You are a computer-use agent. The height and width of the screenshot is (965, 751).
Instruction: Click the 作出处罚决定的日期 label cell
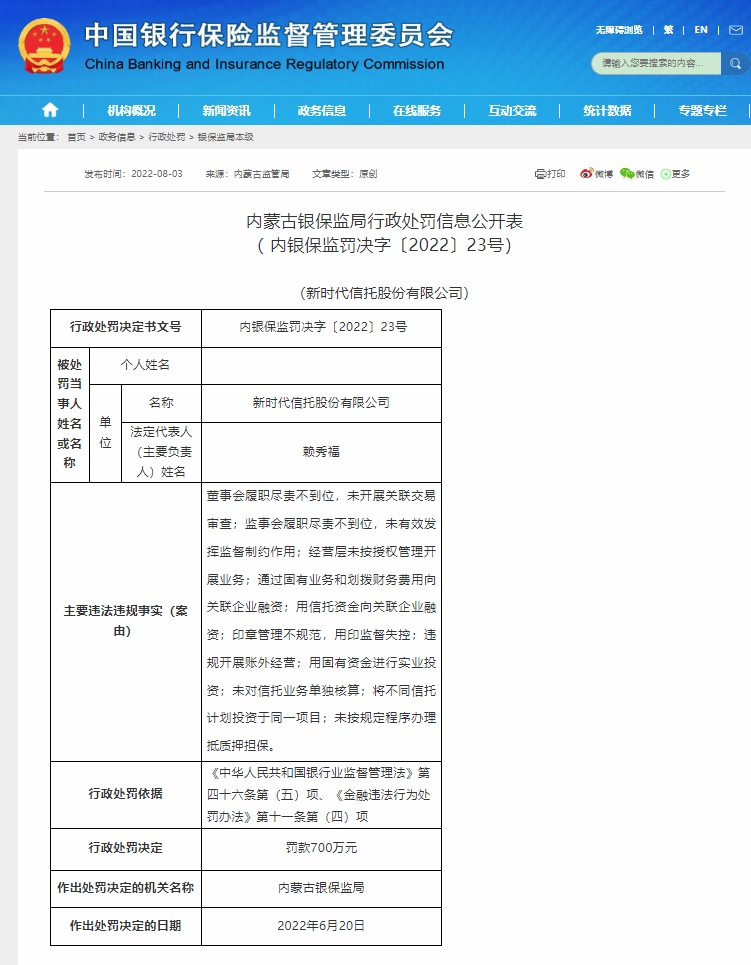[126, 926]
